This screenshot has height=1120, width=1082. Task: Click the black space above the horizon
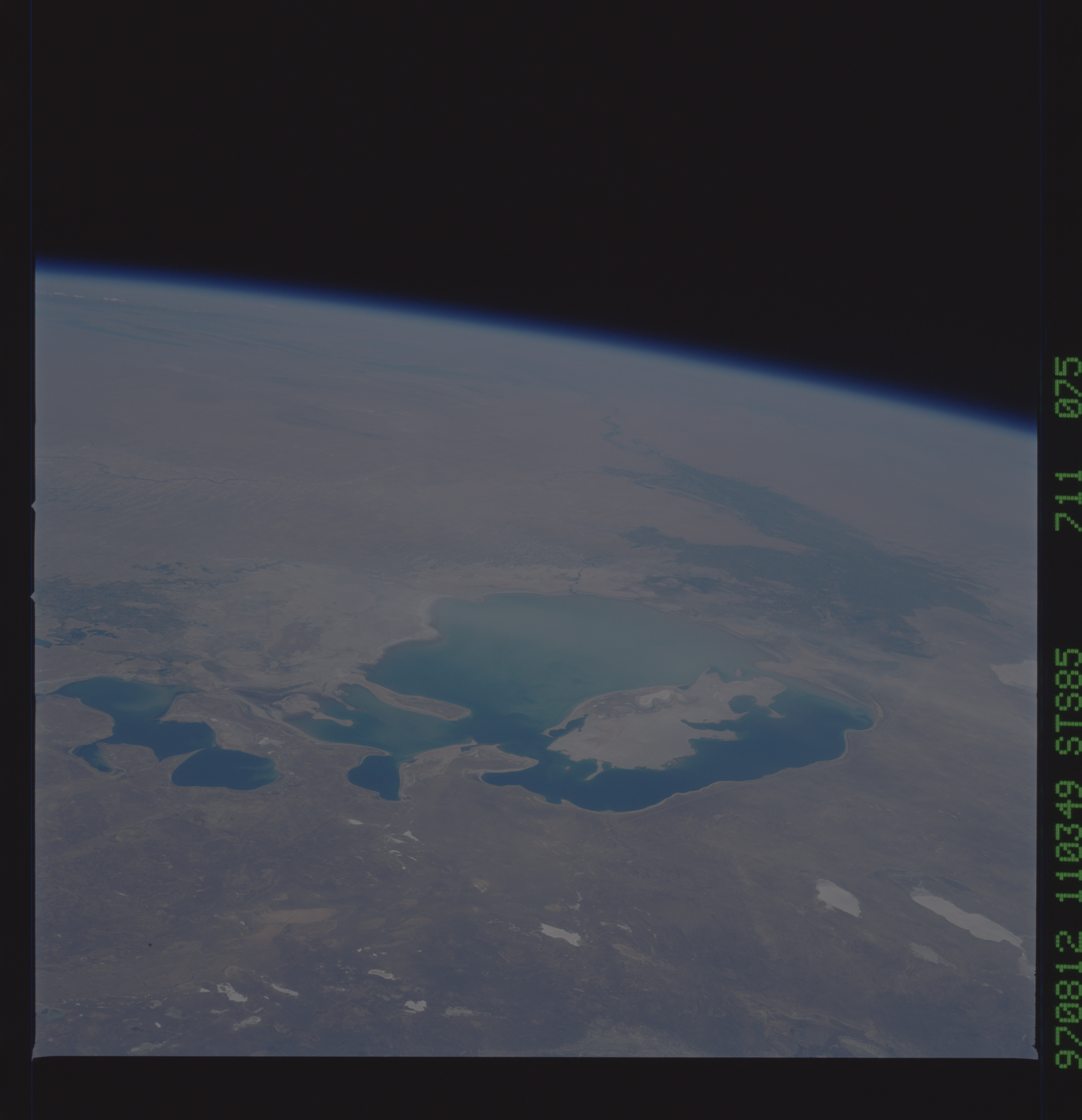(x=514, y=143)
